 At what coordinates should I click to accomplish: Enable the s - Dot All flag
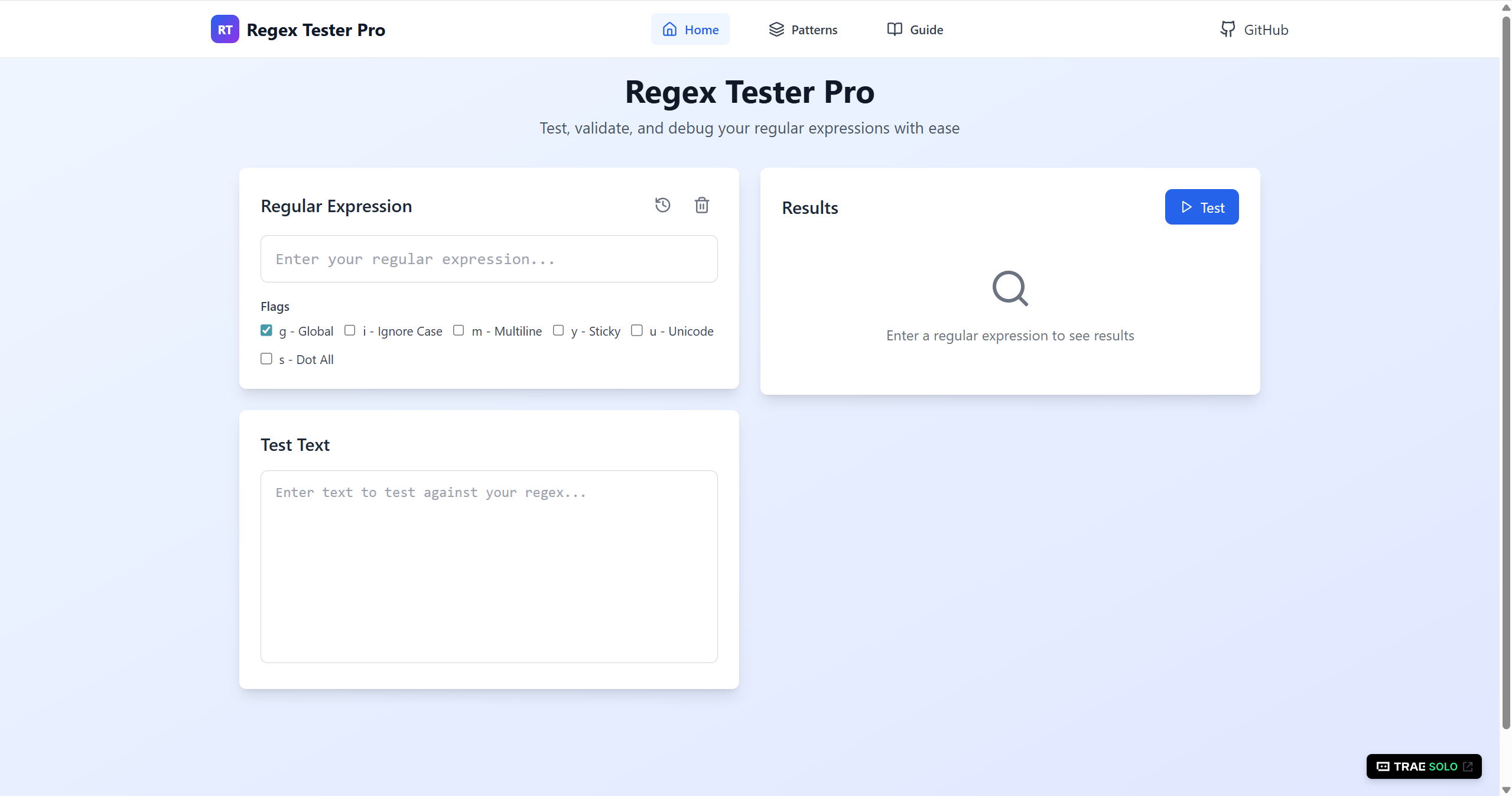(266, 359)
